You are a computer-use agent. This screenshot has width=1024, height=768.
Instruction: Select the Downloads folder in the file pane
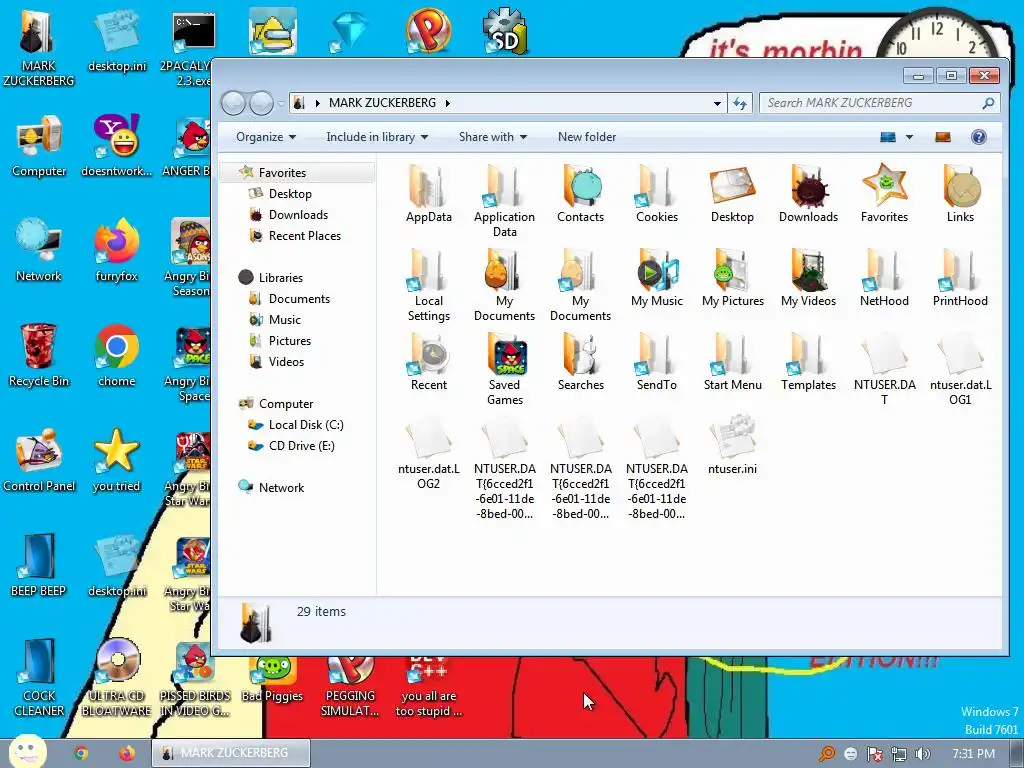coord(808,194)
